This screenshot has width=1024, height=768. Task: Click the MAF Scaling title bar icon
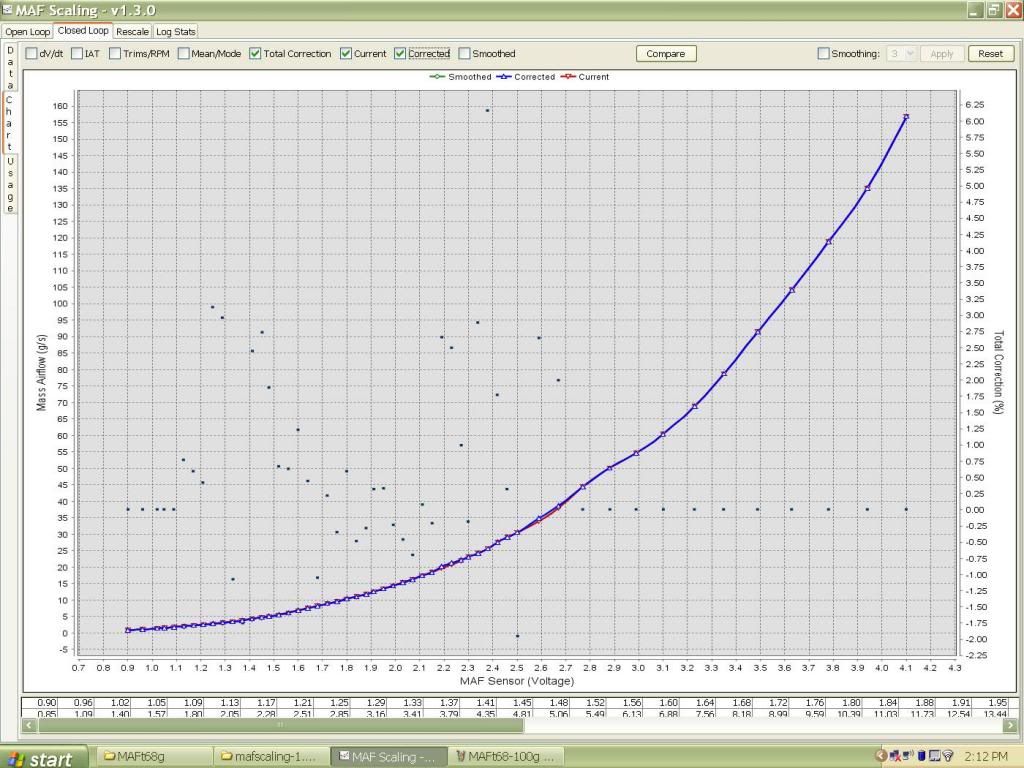tap(9, 9)
